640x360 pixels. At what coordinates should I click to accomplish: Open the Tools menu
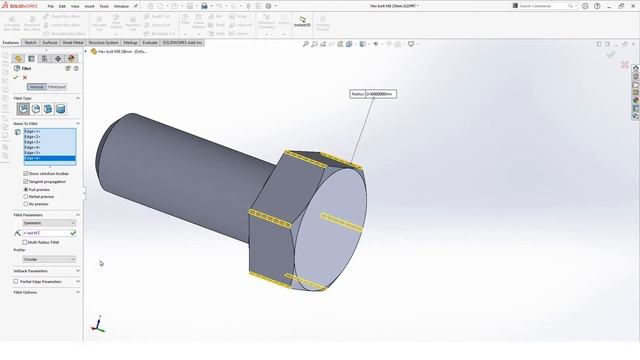pos(104,7)
